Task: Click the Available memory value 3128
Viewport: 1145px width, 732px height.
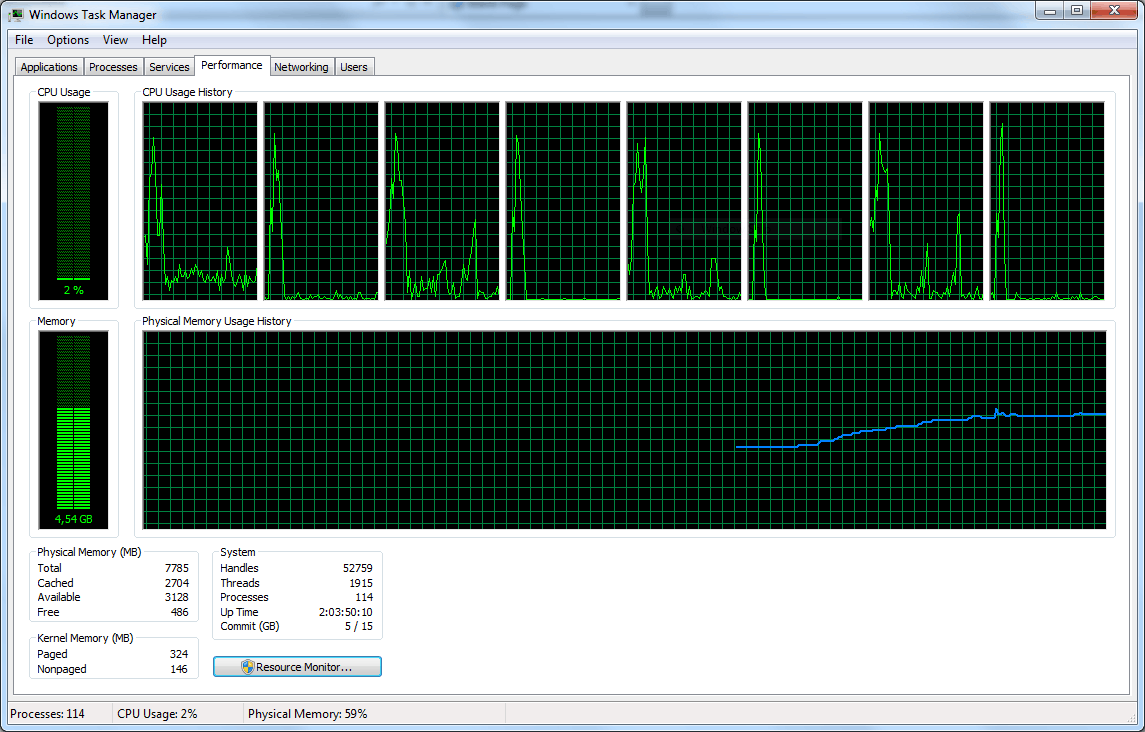Action: [x=177, y=598]
